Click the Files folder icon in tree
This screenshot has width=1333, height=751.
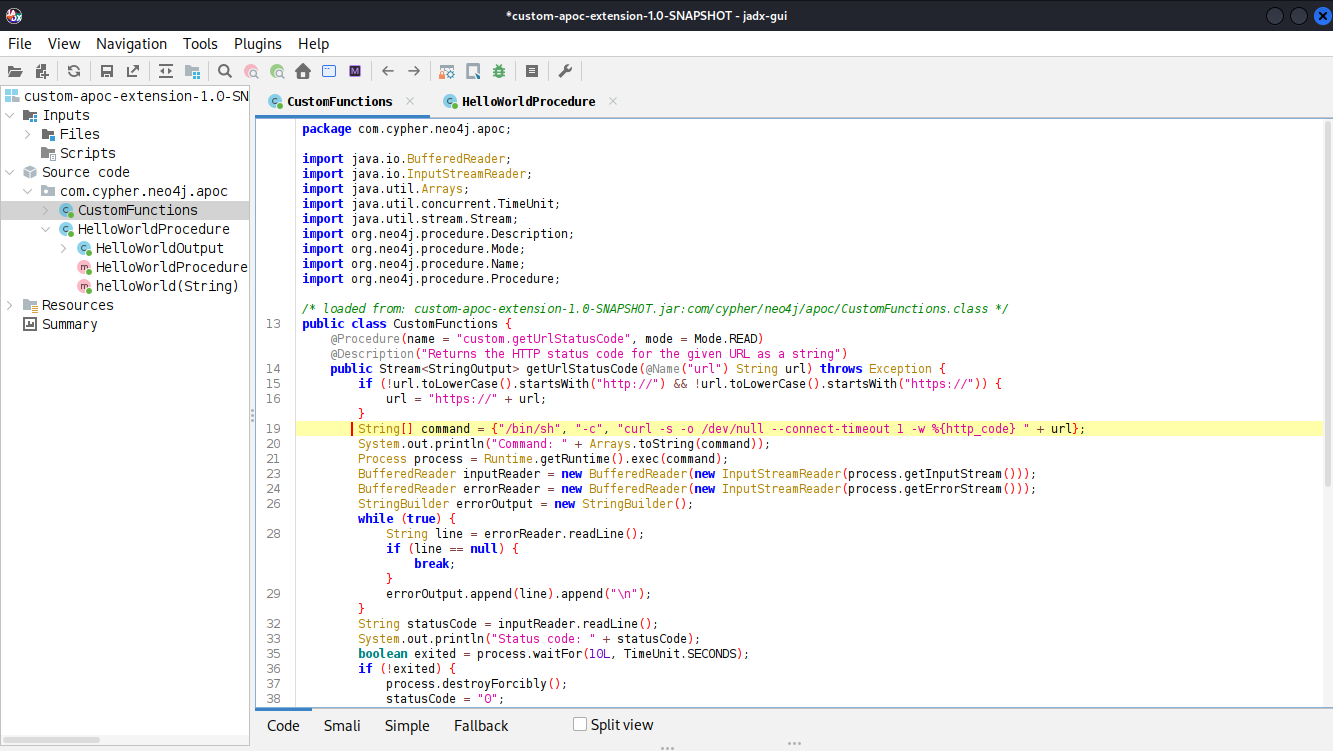[49, 134]
